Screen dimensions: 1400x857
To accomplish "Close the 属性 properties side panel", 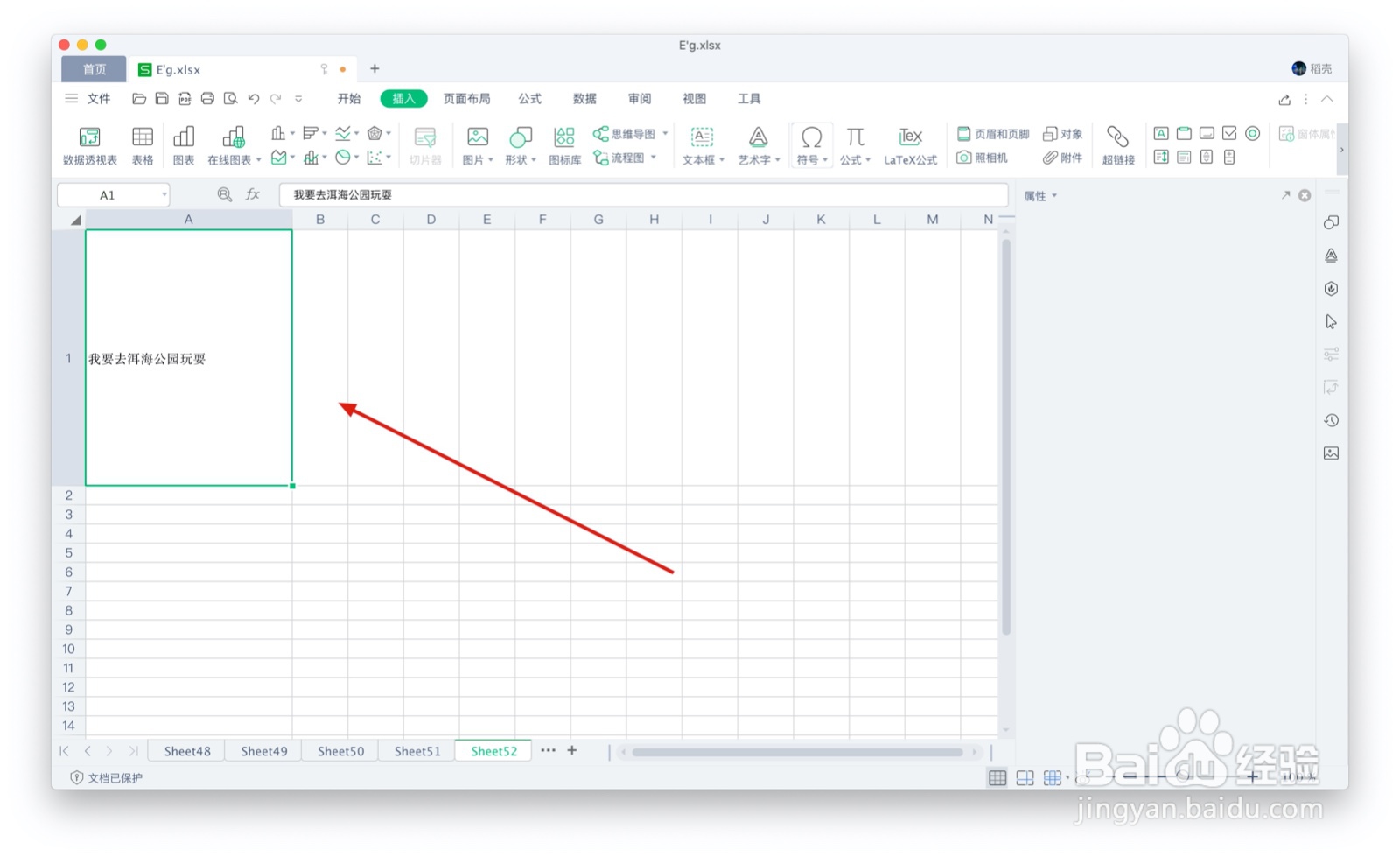I will 1305,195.
